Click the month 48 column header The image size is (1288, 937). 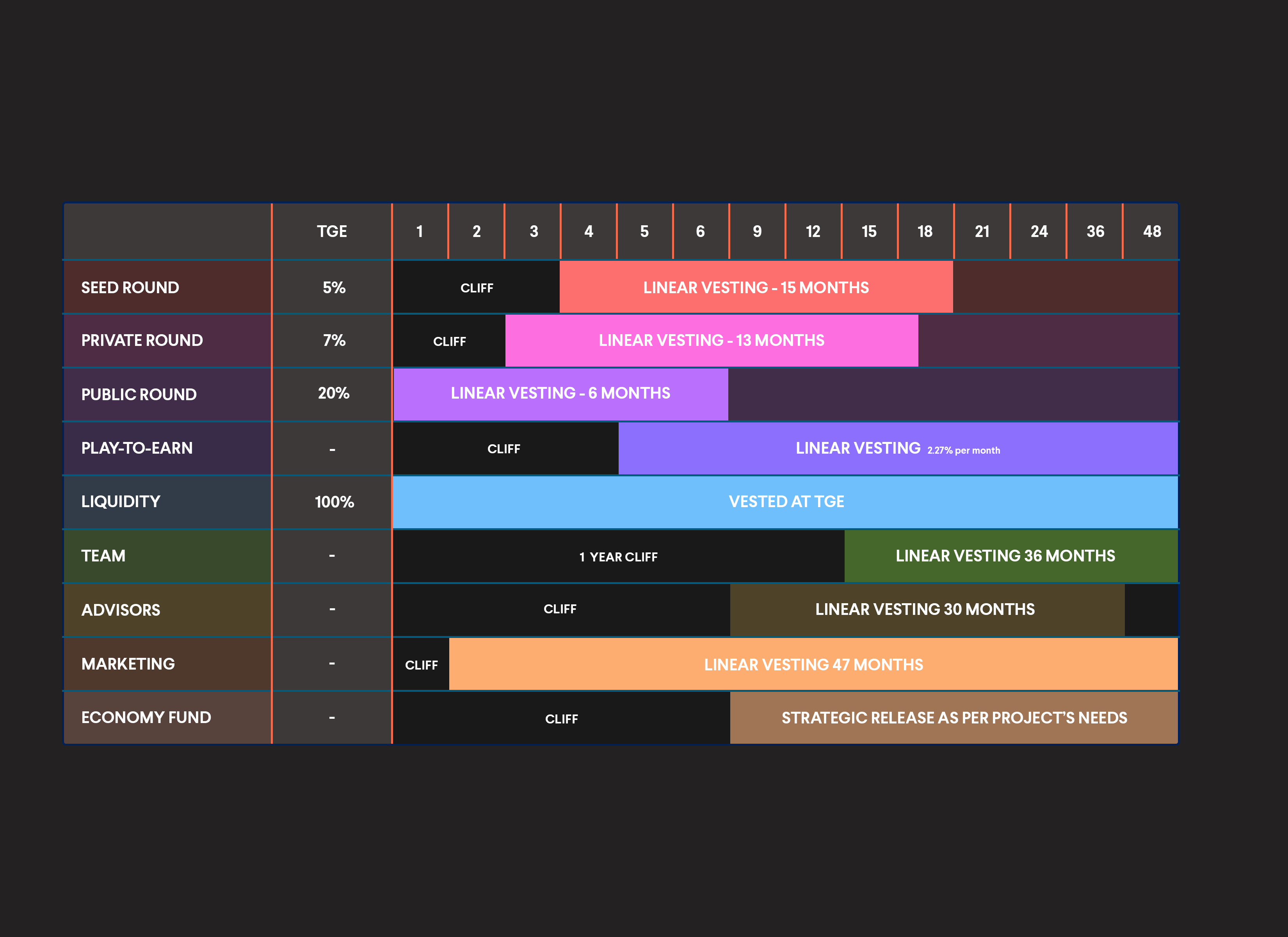[1151, 231]
